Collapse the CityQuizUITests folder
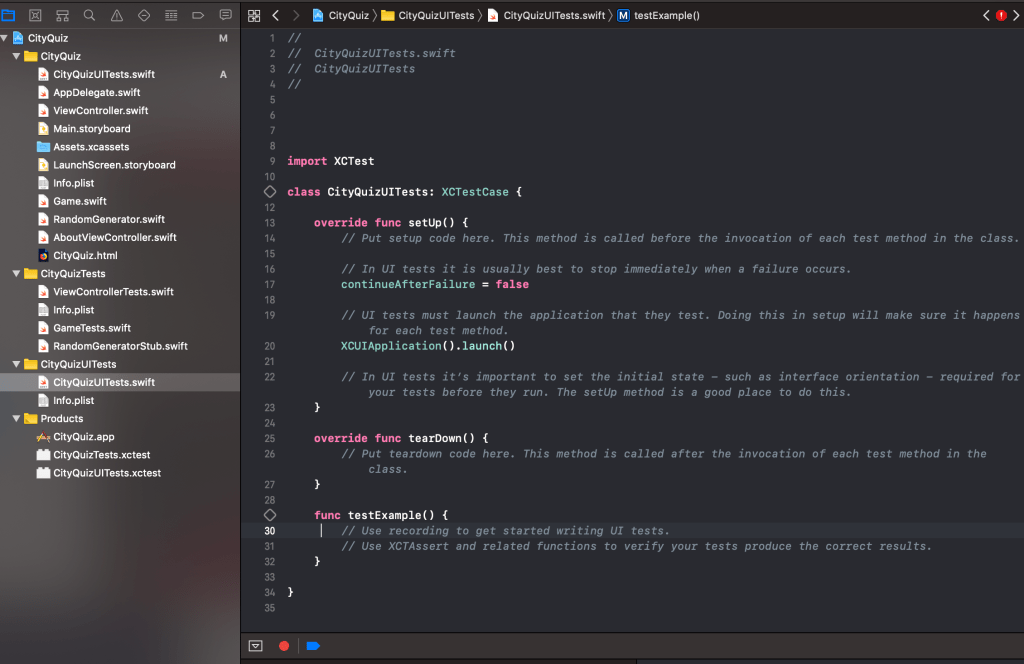 click(x=16, y=365)
